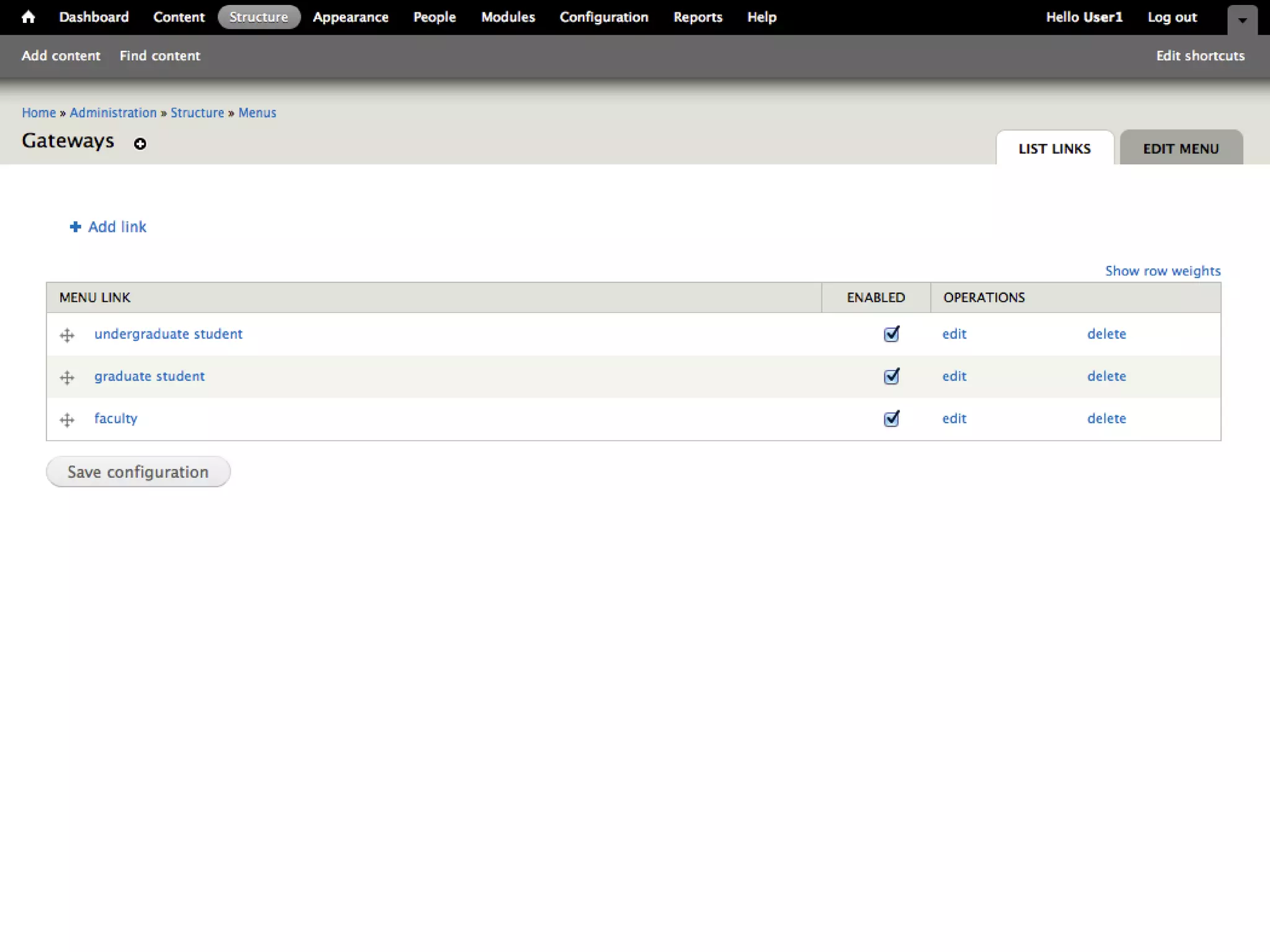
Task: Click the home icon in admin toolbar
Action: point(28,17)
